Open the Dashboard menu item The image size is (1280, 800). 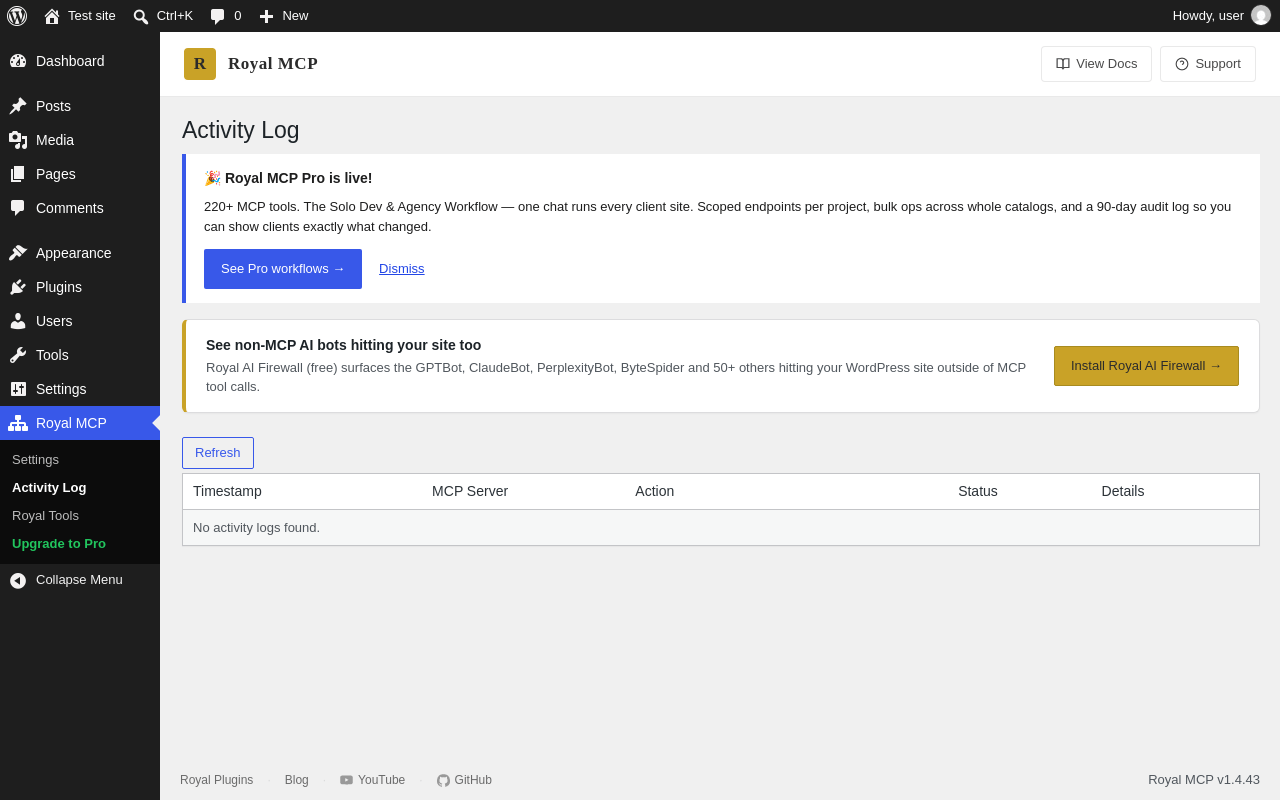coord(70,61)
